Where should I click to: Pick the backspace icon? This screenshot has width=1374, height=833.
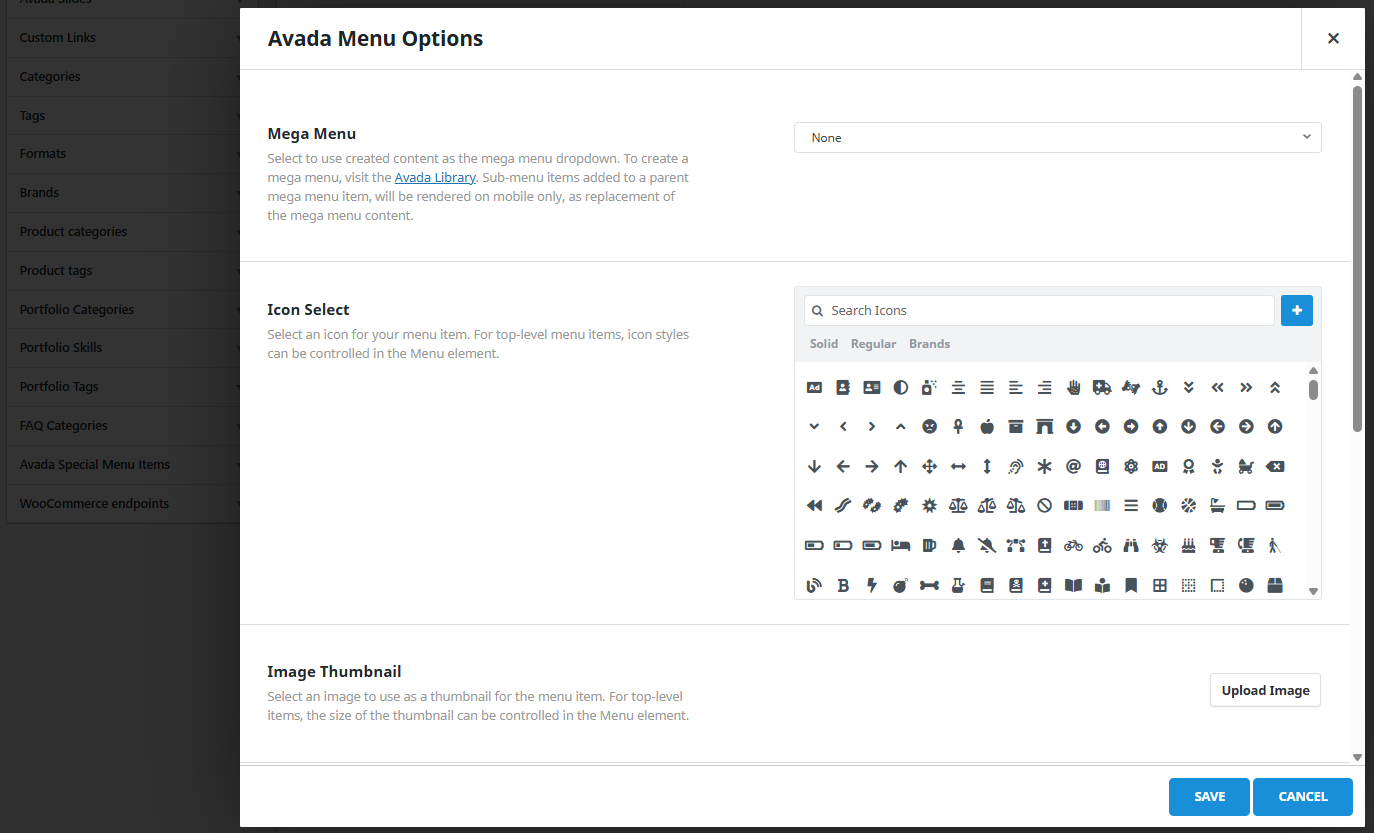(x=1275, y=466)
